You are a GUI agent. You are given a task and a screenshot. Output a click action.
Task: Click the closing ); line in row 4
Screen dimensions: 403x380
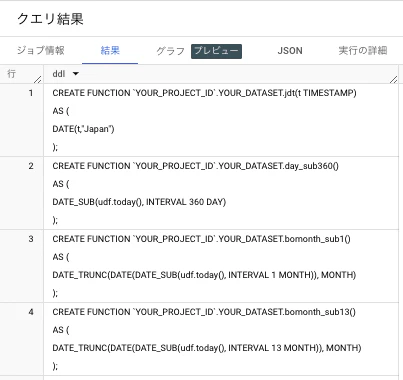pos(55,366)
